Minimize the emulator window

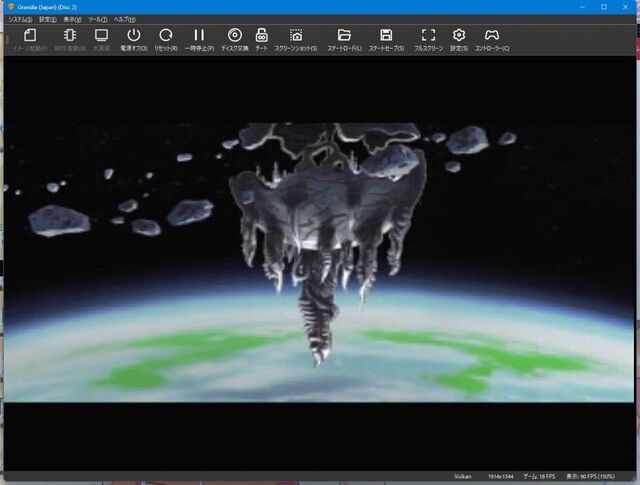point(582,7)
